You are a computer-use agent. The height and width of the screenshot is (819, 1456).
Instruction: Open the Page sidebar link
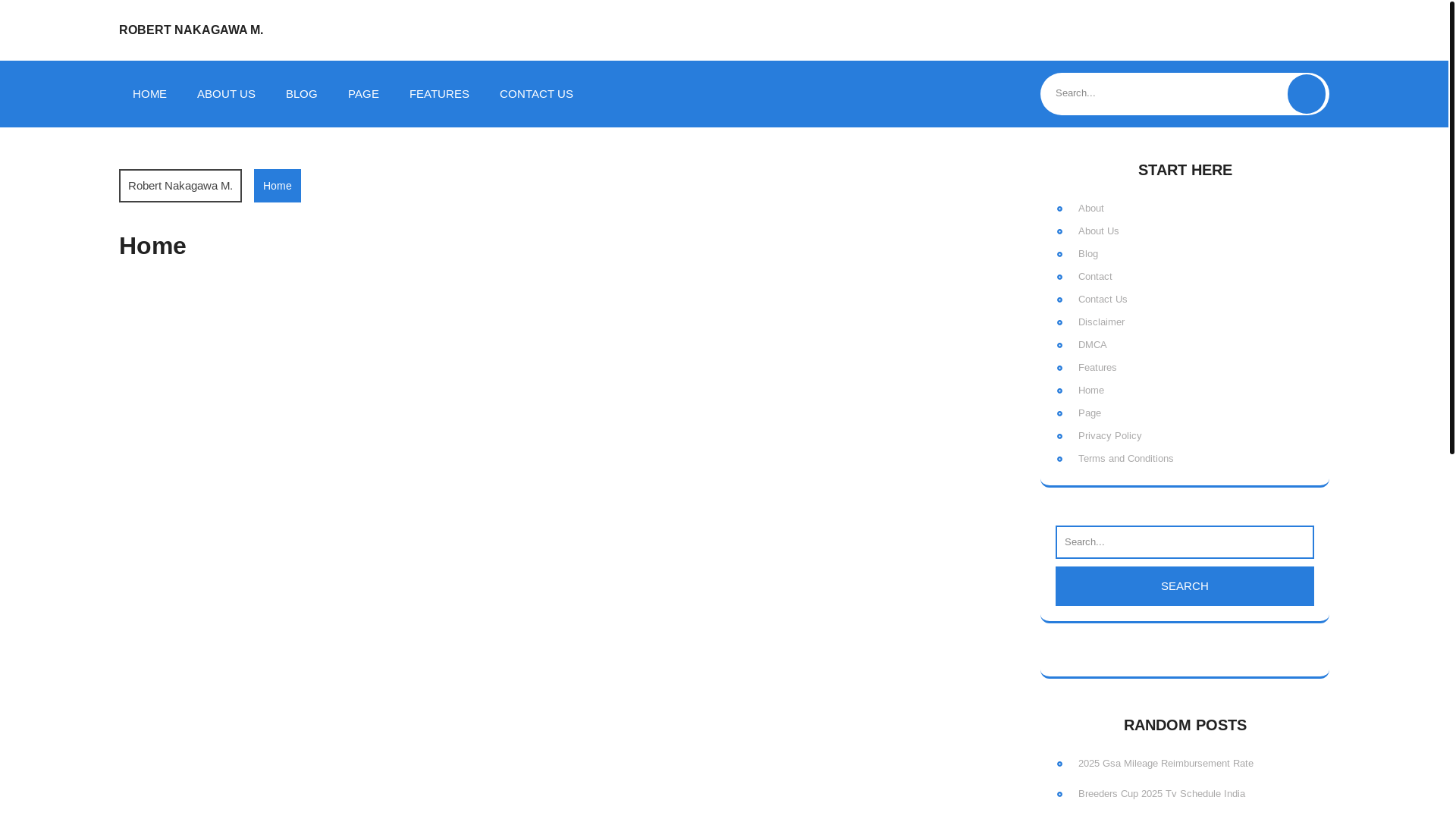coord(1090,413)
